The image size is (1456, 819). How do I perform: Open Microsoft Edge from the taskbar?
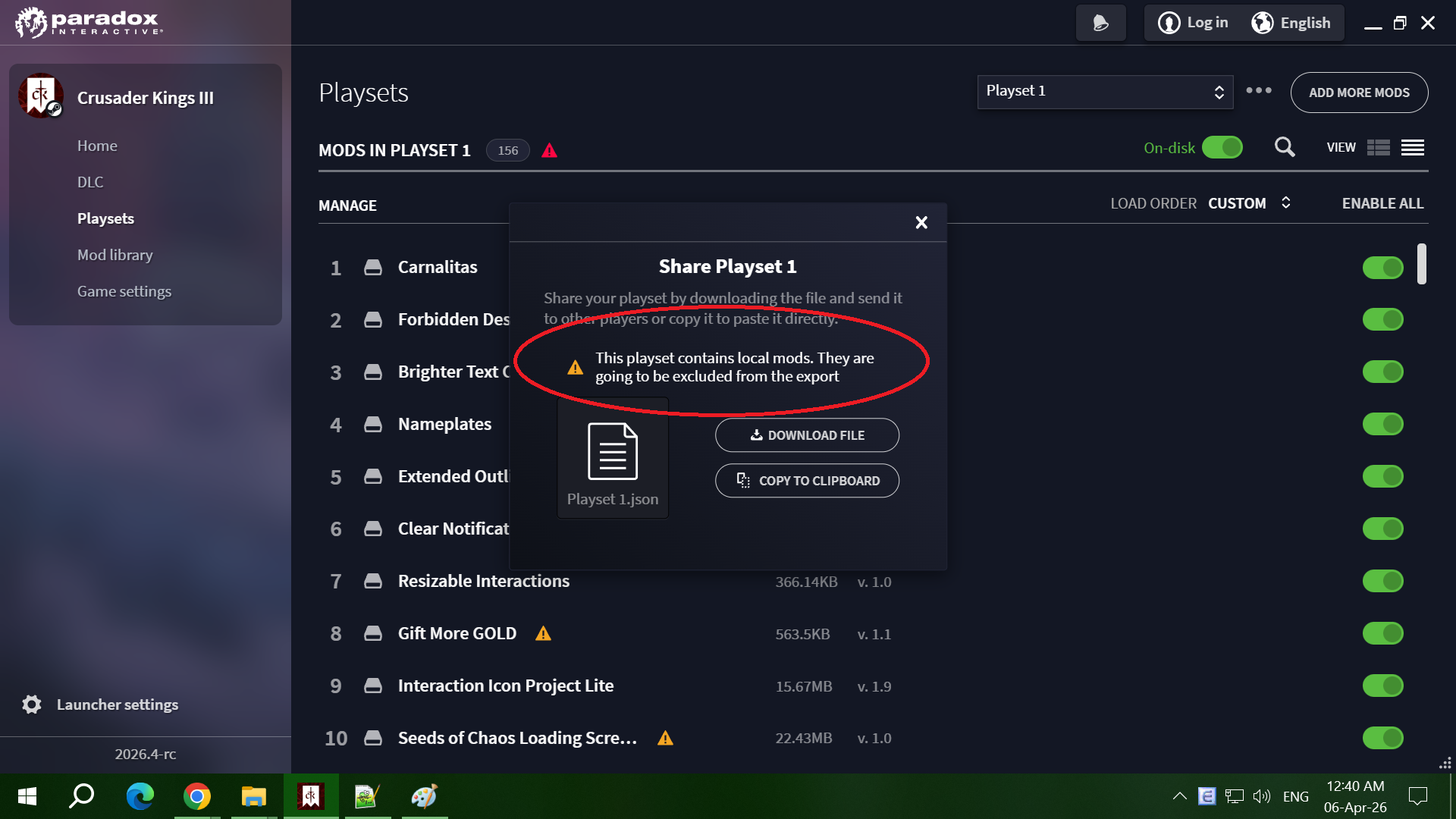coord(140,796)
